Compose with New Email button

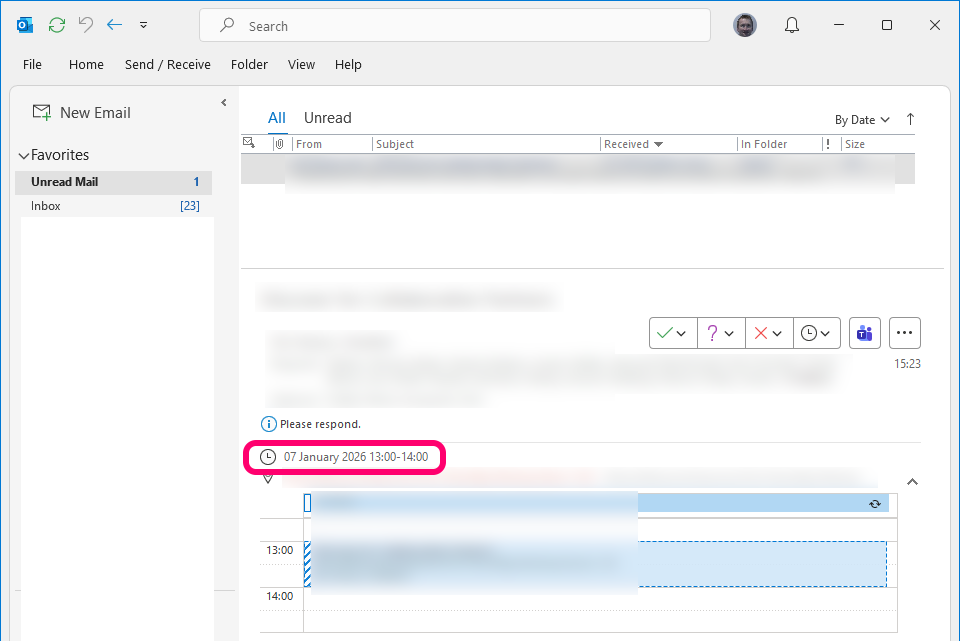(81, 113)
